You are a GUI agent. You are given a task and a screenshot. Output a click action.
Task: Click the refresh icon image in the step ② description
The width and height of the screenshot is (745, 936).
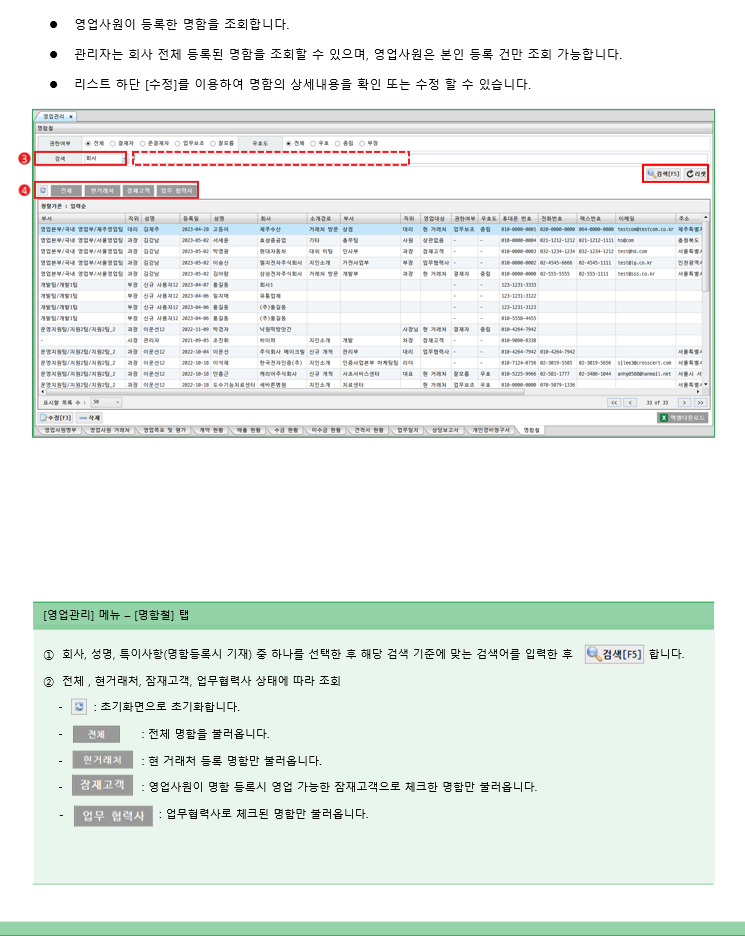click(x=79, y=706)
